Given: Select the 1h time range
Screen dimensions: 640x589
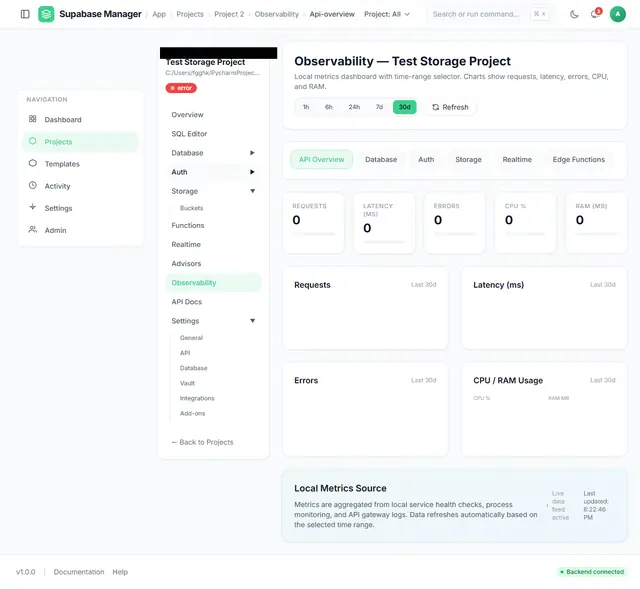Looking at the screenshot, I should [x=306, y=107].
